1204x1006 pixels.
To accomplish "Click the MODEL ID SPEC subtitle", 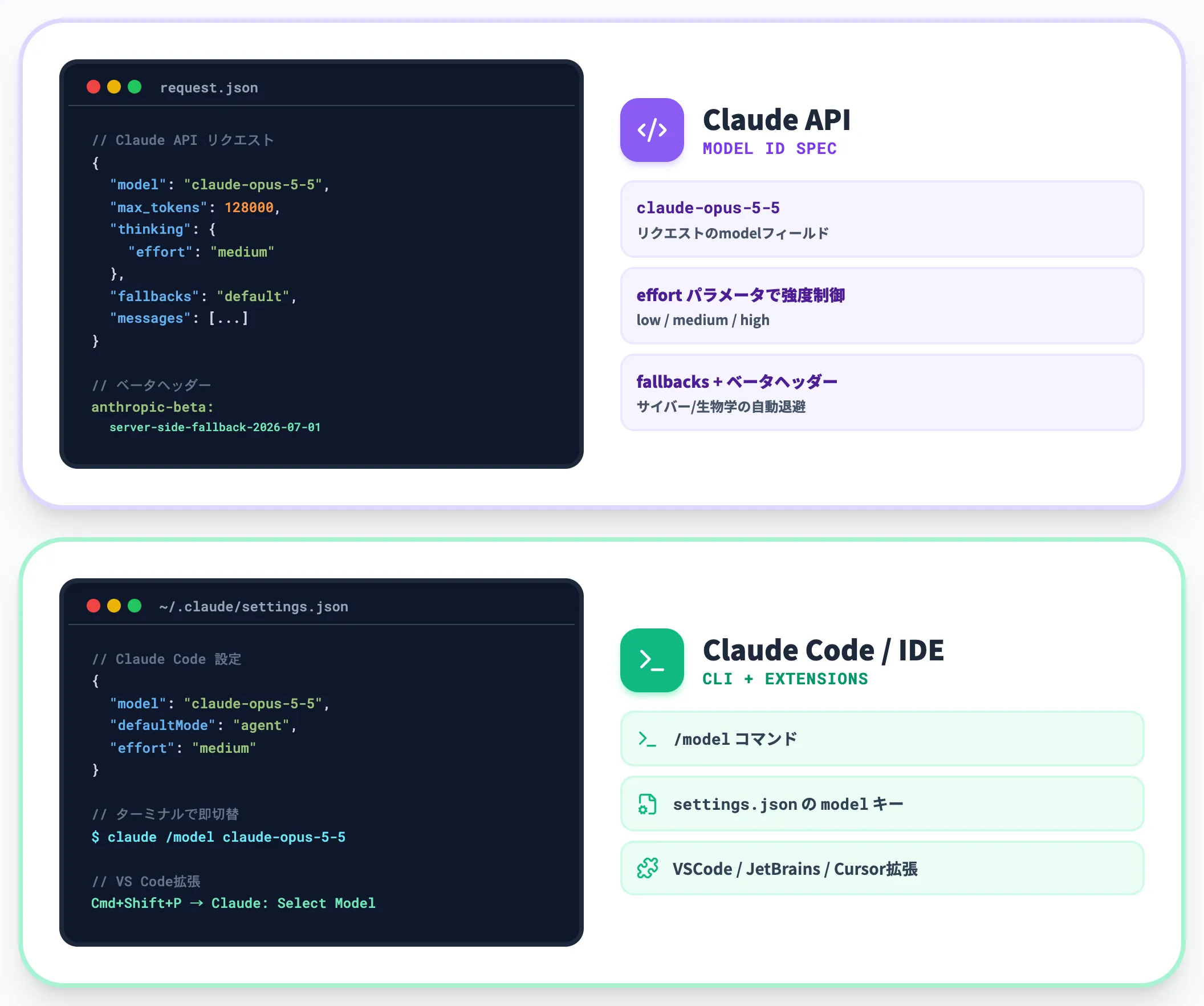I will pos(770,148).
